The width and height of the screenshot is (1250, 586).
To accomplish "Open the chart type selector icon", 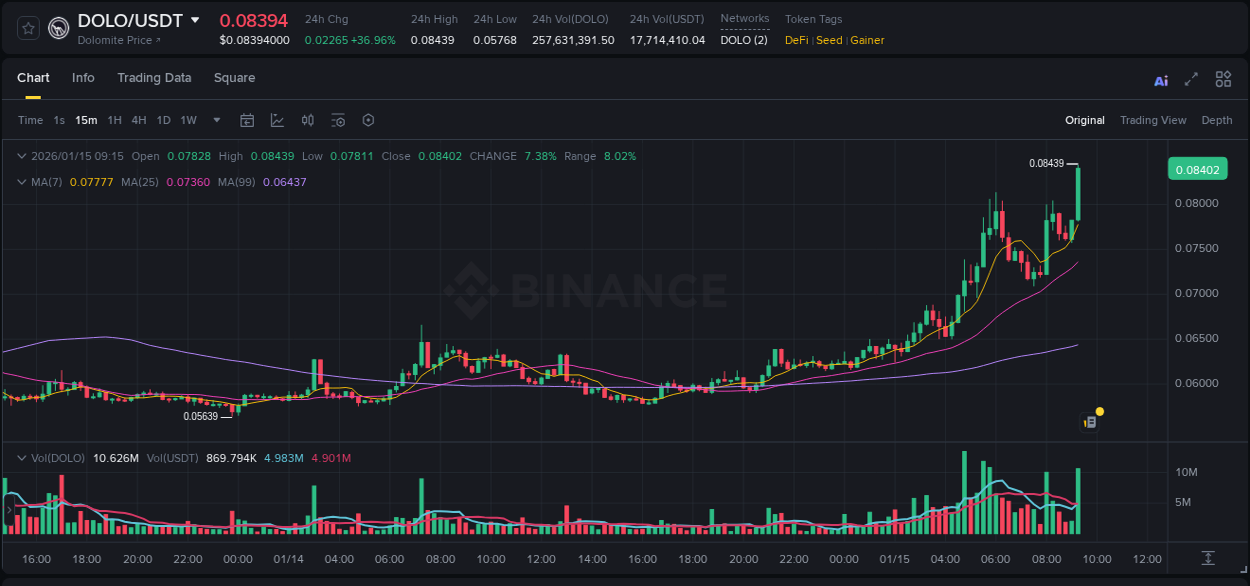I will (278, 120).
